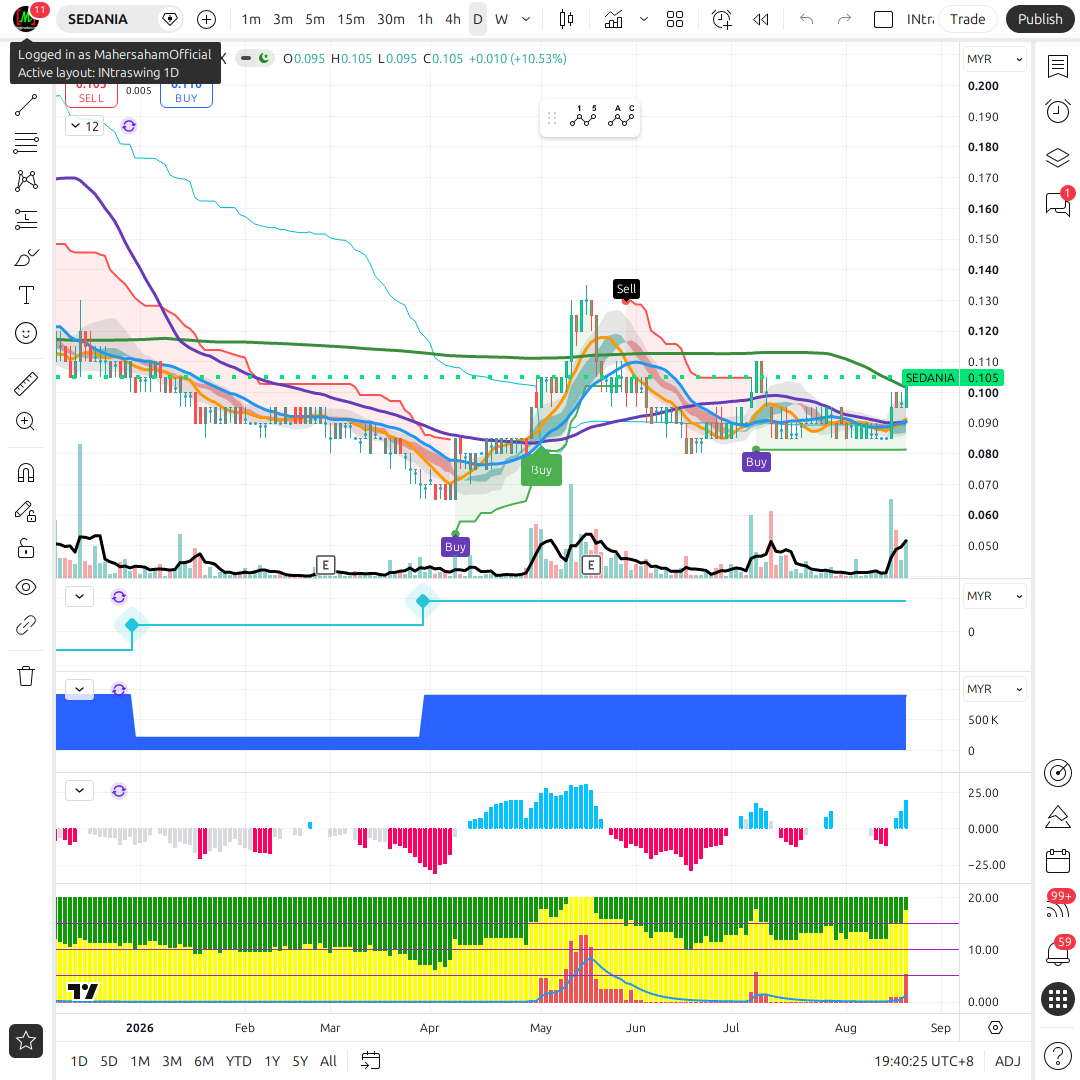Toggle ADJ adjusted data setting
Viewport: 1080px width, 1080px height.
(1008, 1061)
